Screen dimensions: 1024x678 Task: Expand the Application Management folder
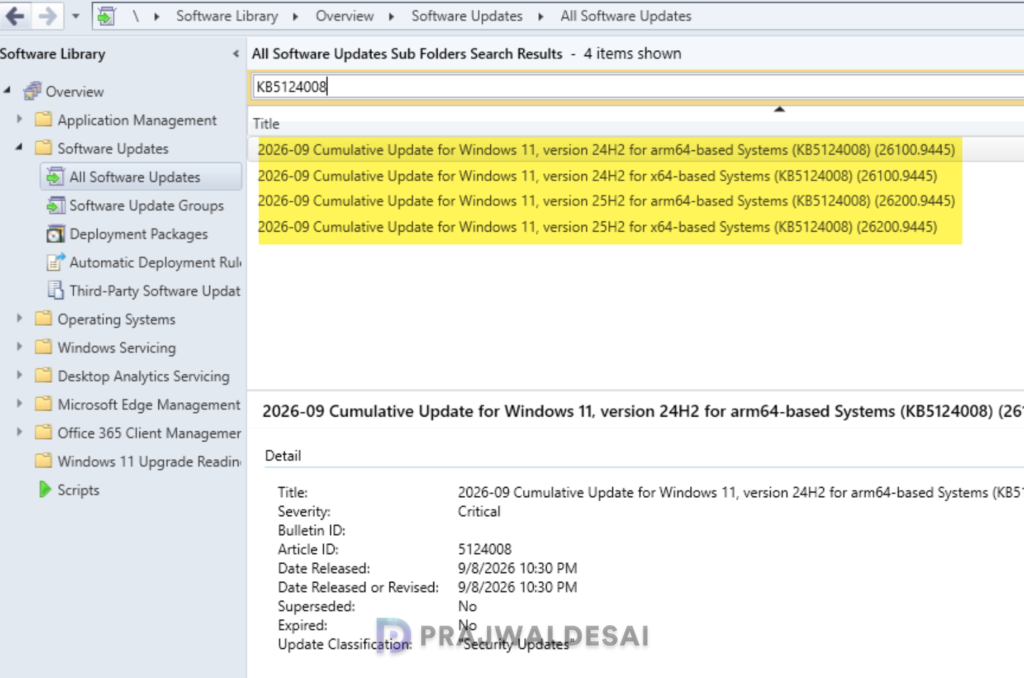(x=20, y=119)
